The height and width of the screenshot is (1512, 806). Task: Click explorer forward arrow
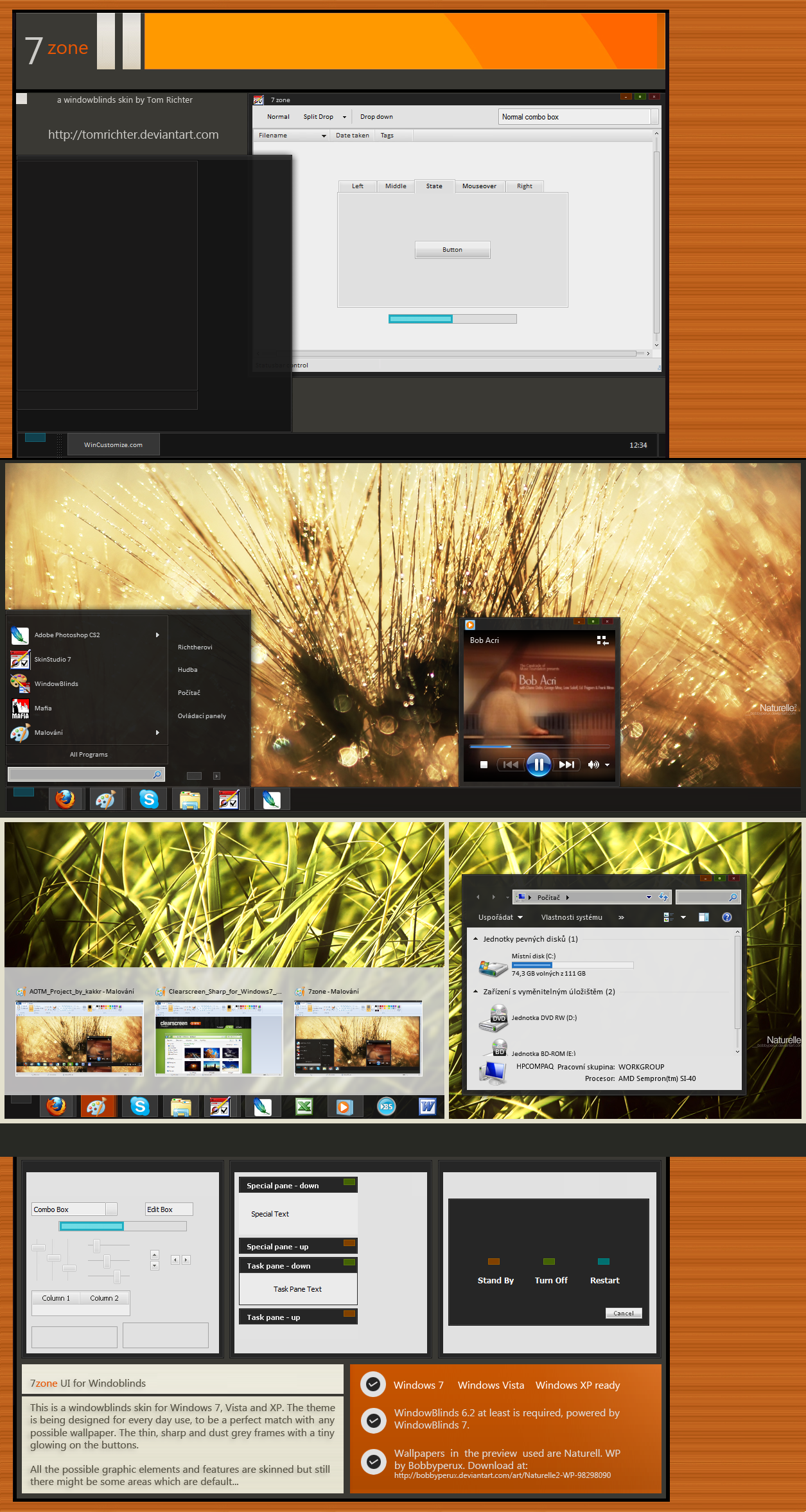click(x=493, y=897)
